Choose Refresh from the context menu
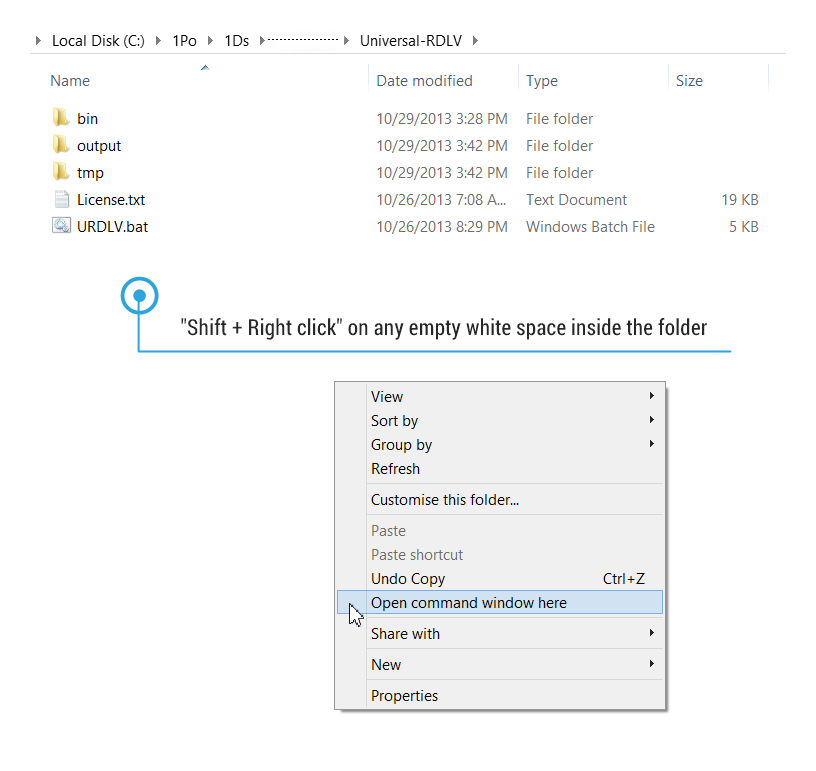This screenshot has width=816, height=771. click(x=395, y=468)
